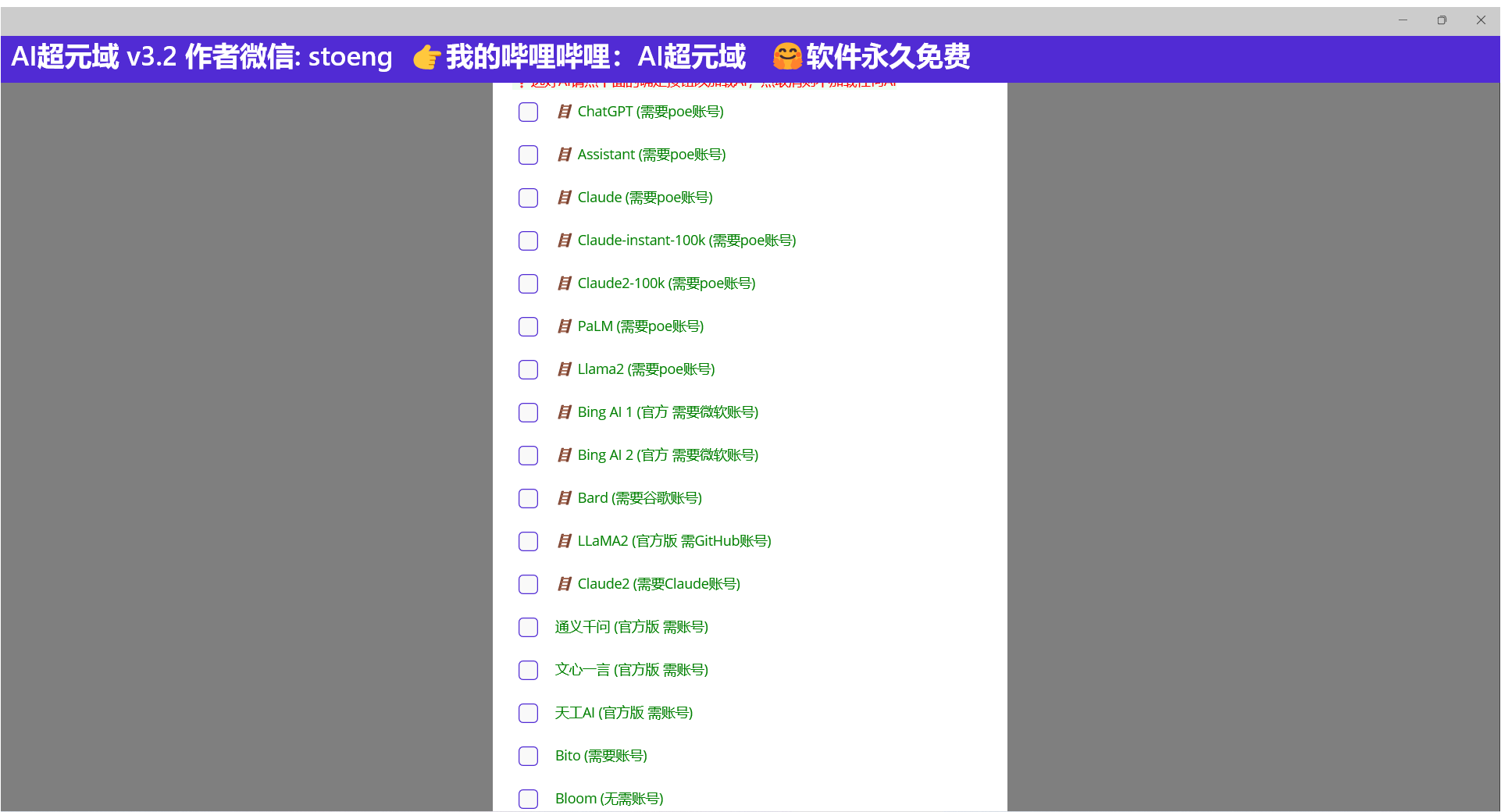Click the window maximize button

point(1442,20)
